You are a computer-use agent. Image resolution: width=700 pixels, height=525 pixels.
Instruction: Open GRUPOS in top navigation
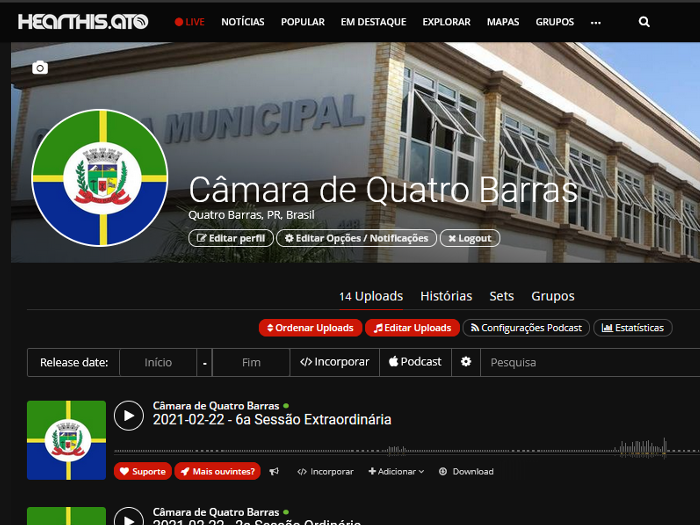(x=554, y=22)
